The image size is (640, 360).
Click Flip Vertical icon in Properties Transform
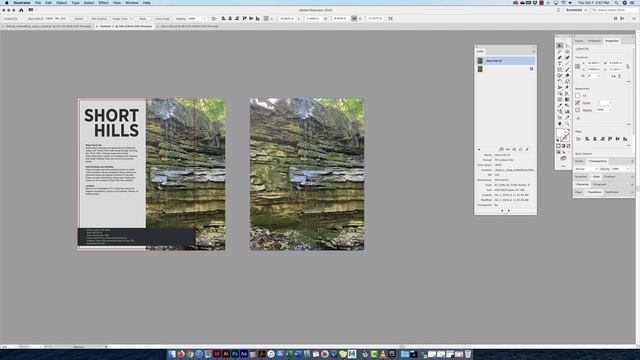pos(620,76)
